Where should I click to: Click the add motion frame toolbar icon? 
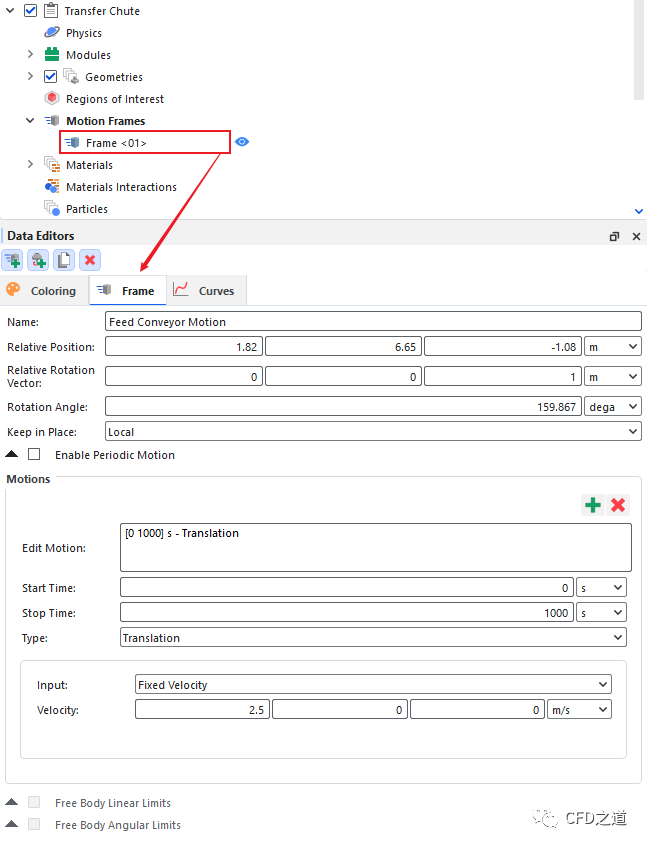tap(13, 261)
